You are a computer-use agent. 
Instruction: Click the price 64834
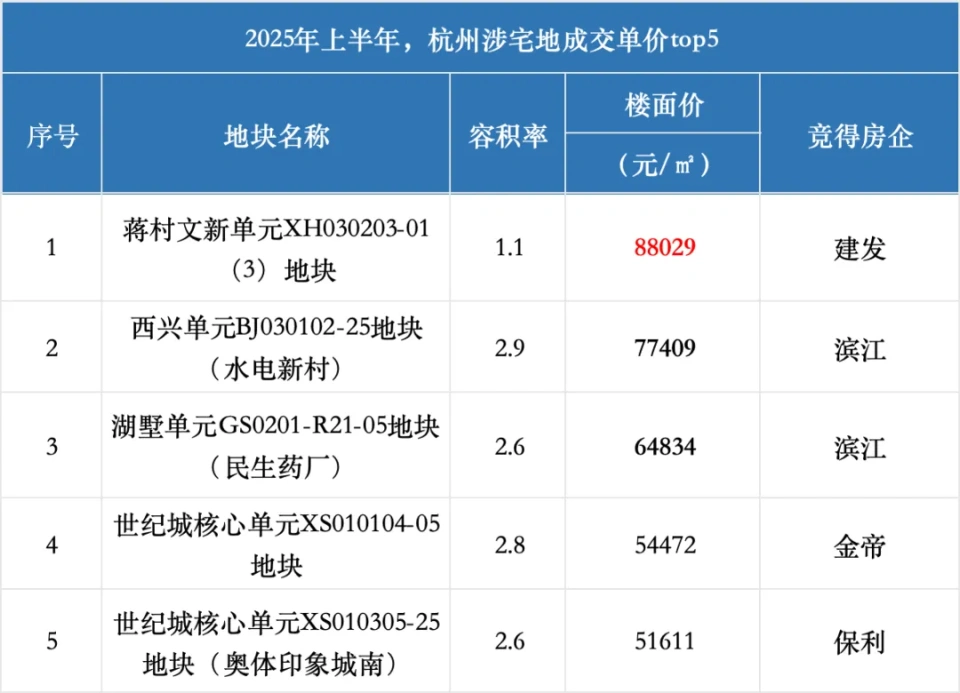tap(665, 446)
